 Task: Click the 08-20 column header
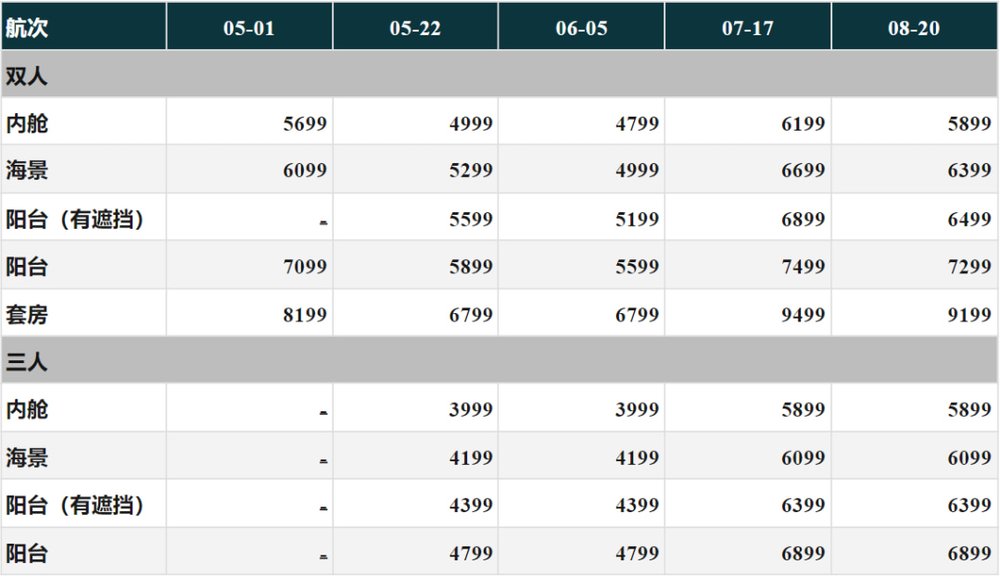914,28
